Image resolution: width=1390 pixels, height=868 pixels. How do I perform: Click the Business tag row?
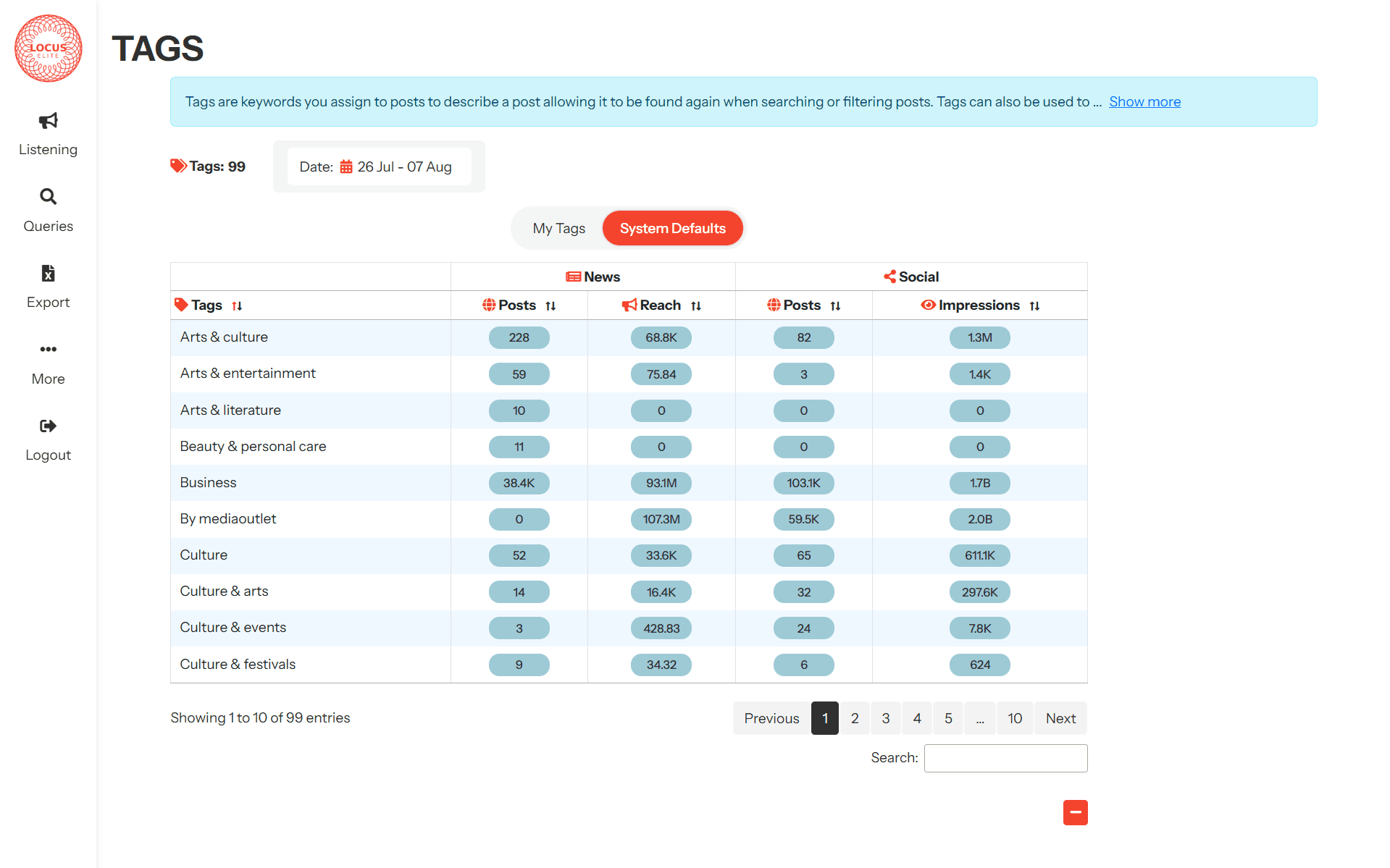coord(209,483)
